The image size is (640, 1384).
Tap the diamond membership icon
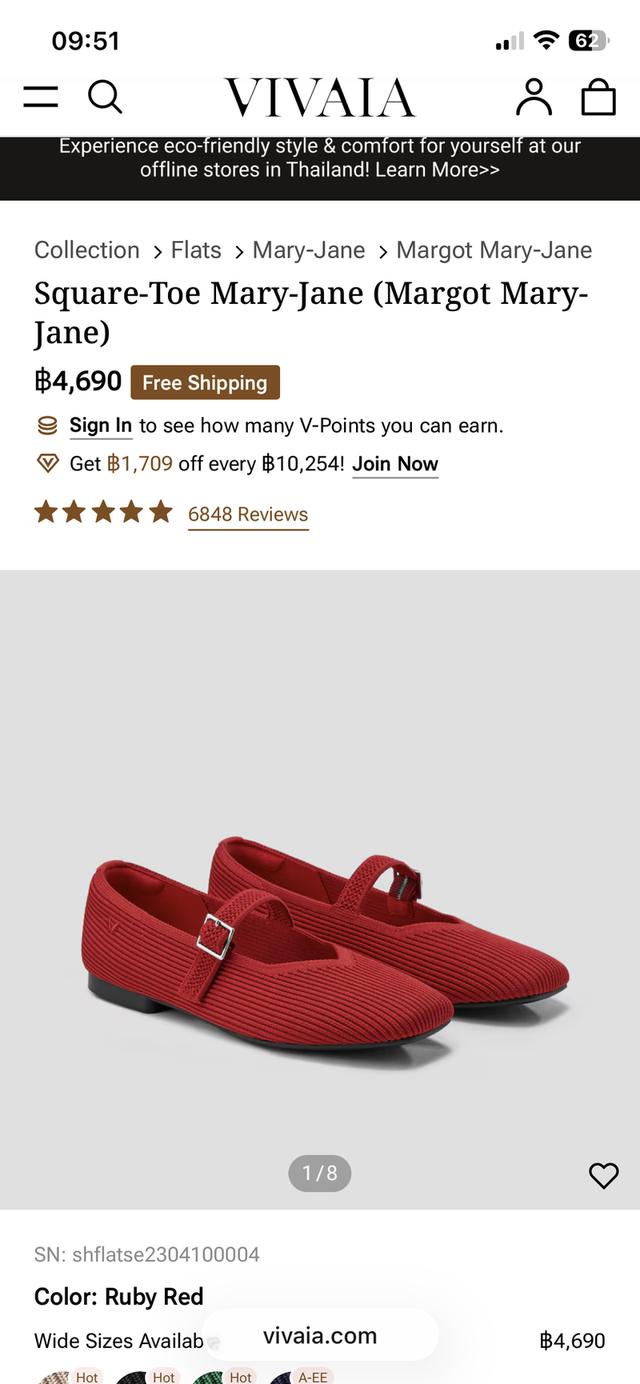(x=47, y=464)
